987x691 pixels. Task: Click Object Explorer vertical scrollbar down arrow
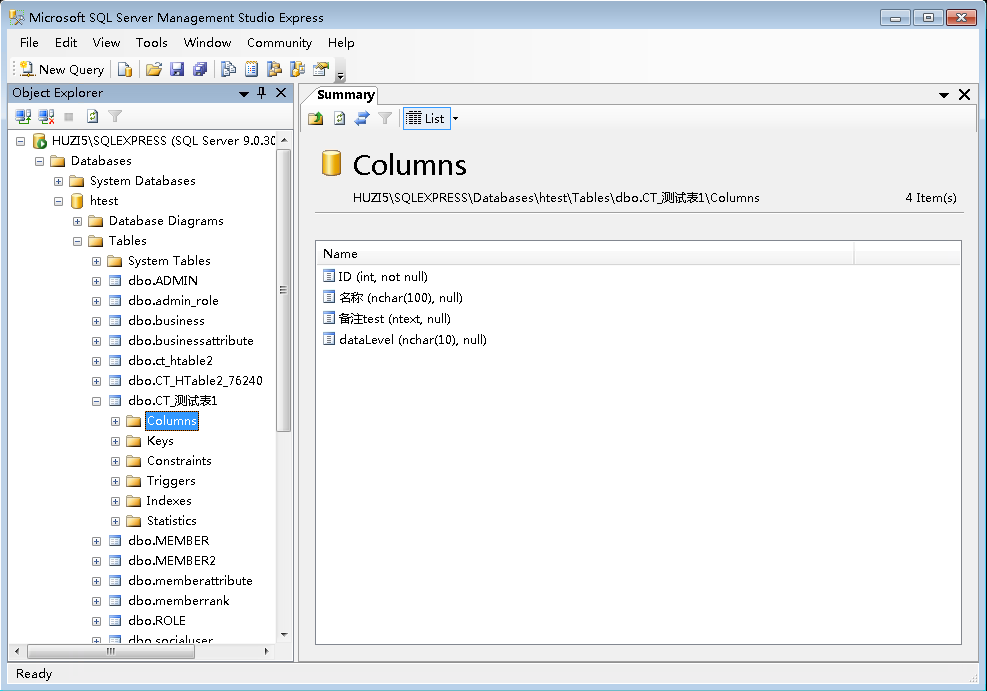pos(284,634)
